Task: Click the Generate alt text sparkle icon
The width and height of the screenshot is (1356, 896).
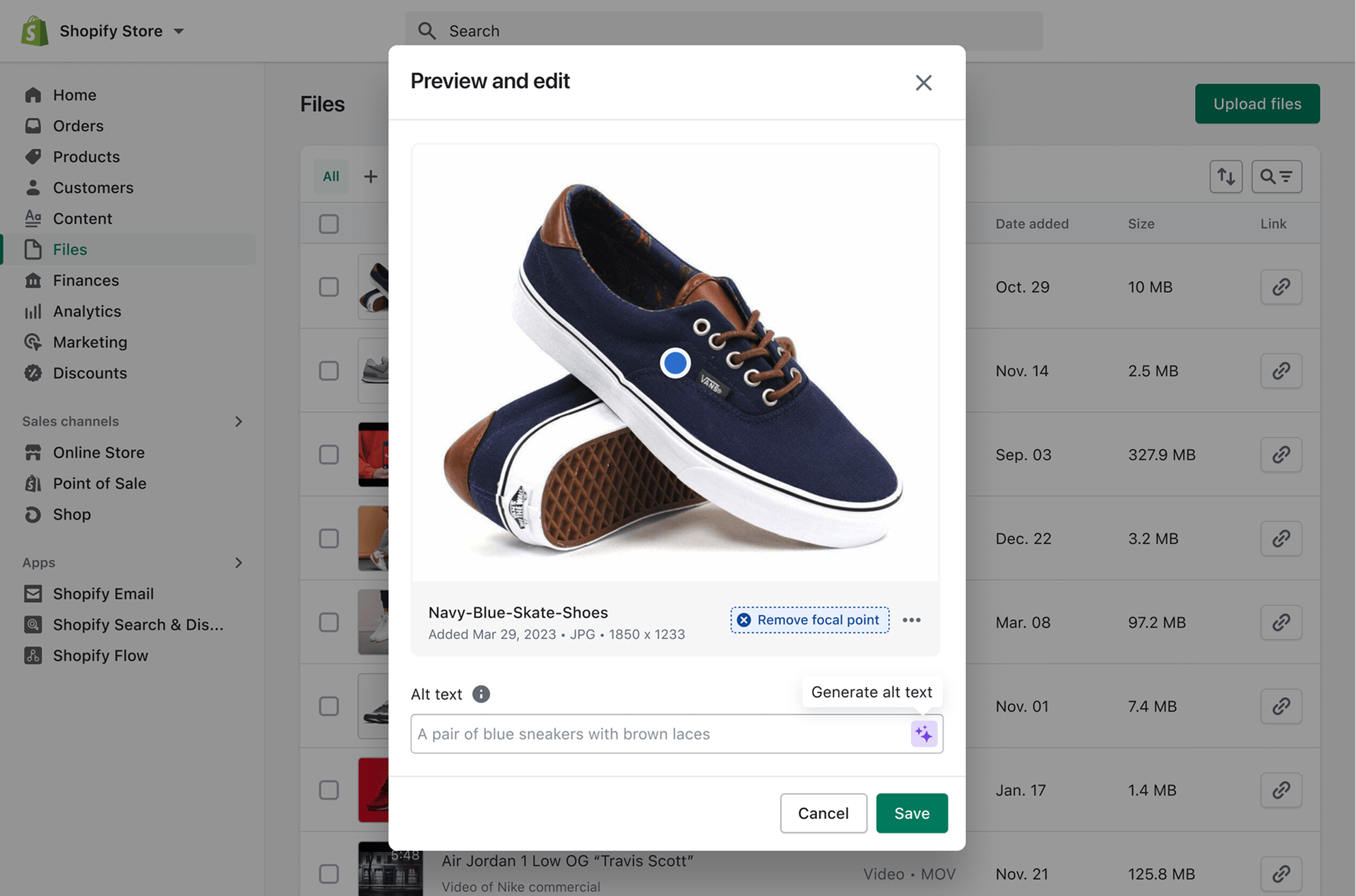Action: 924,734
